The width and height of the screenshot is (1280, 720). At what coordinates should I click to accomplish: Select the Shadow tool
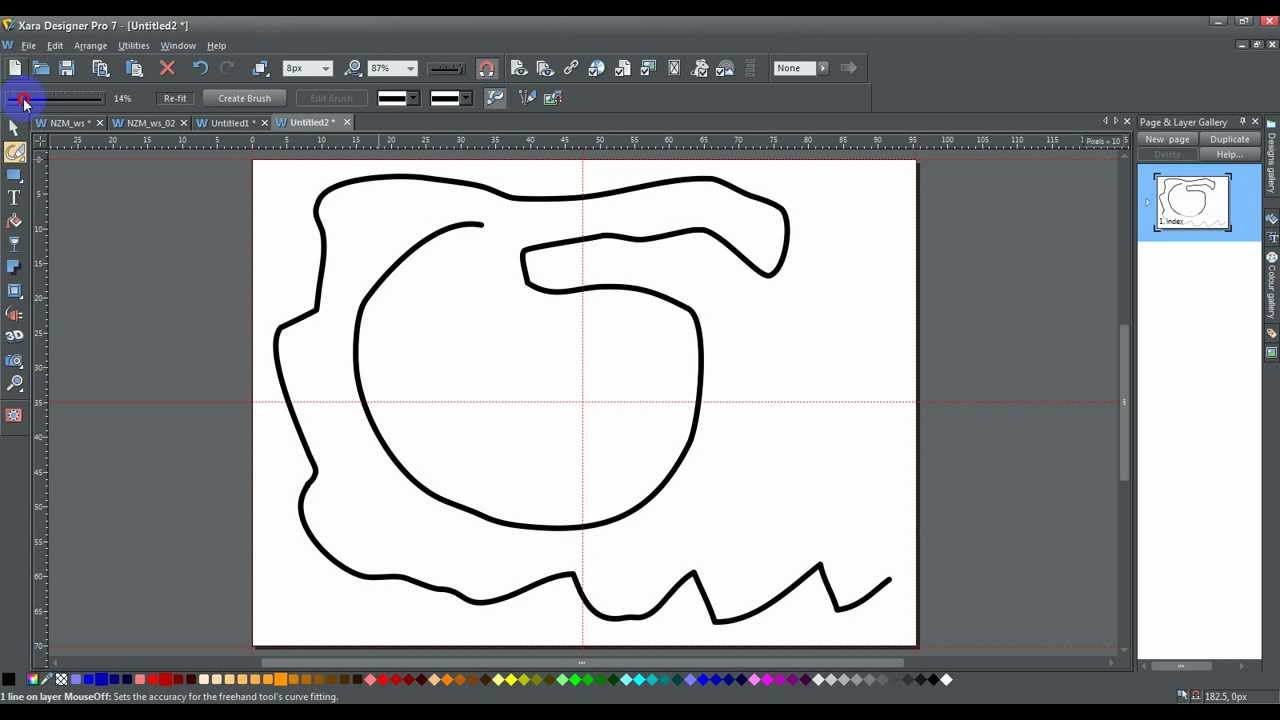14,267
